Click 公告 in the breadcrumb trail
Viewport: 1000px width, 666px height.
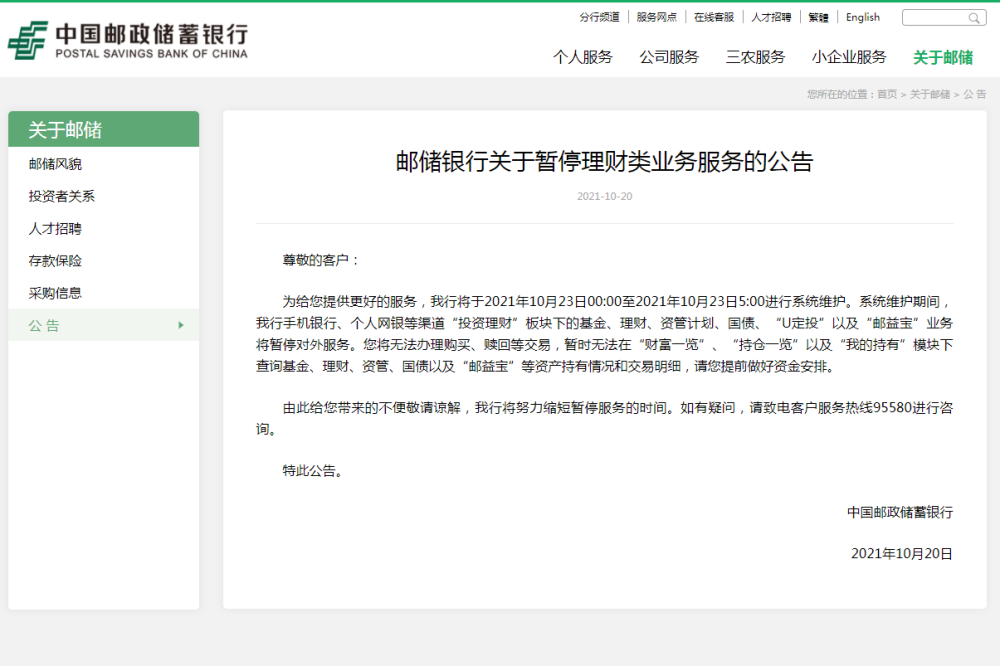(974, 94)
